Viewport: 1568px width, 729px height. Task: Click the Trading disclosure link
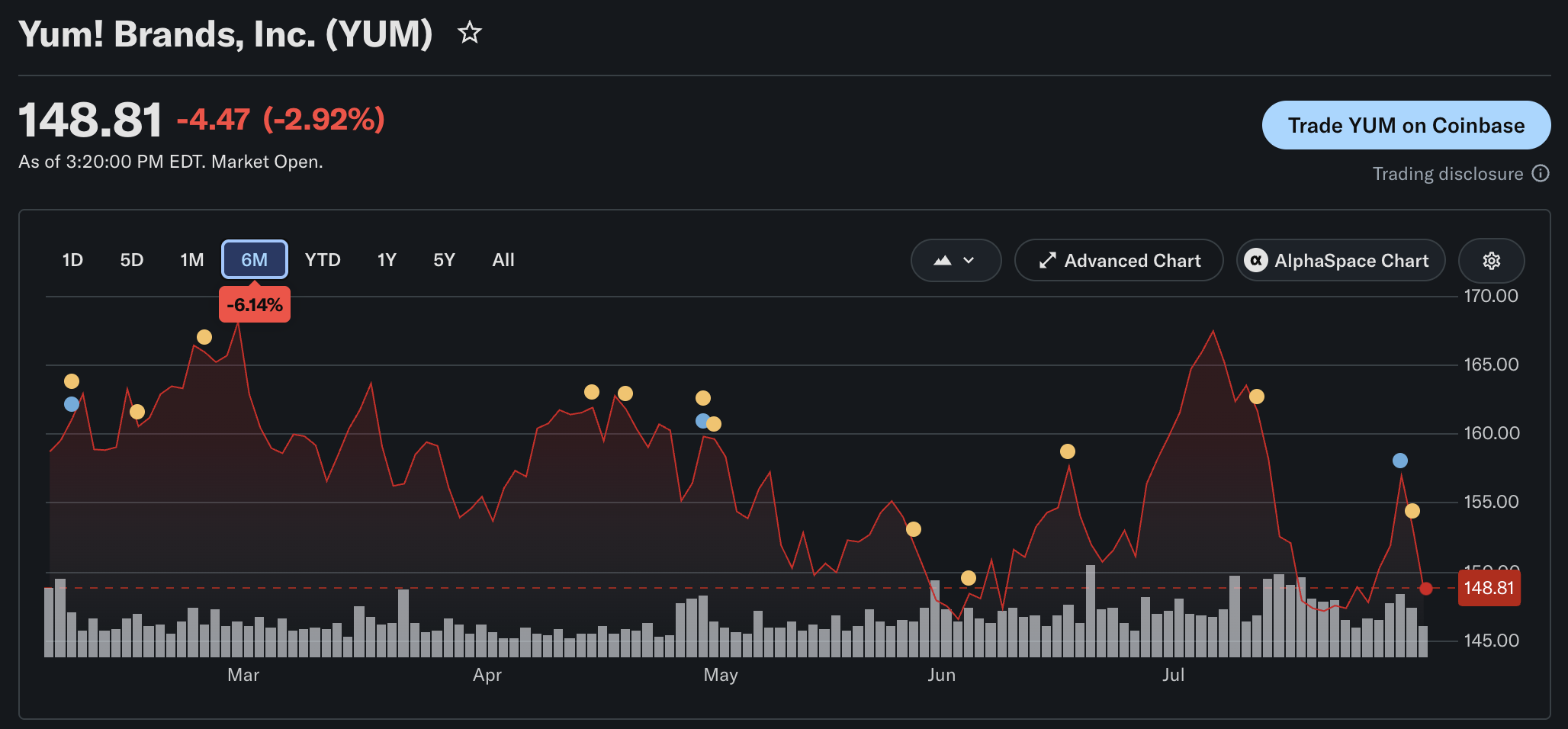[1448, 174]
